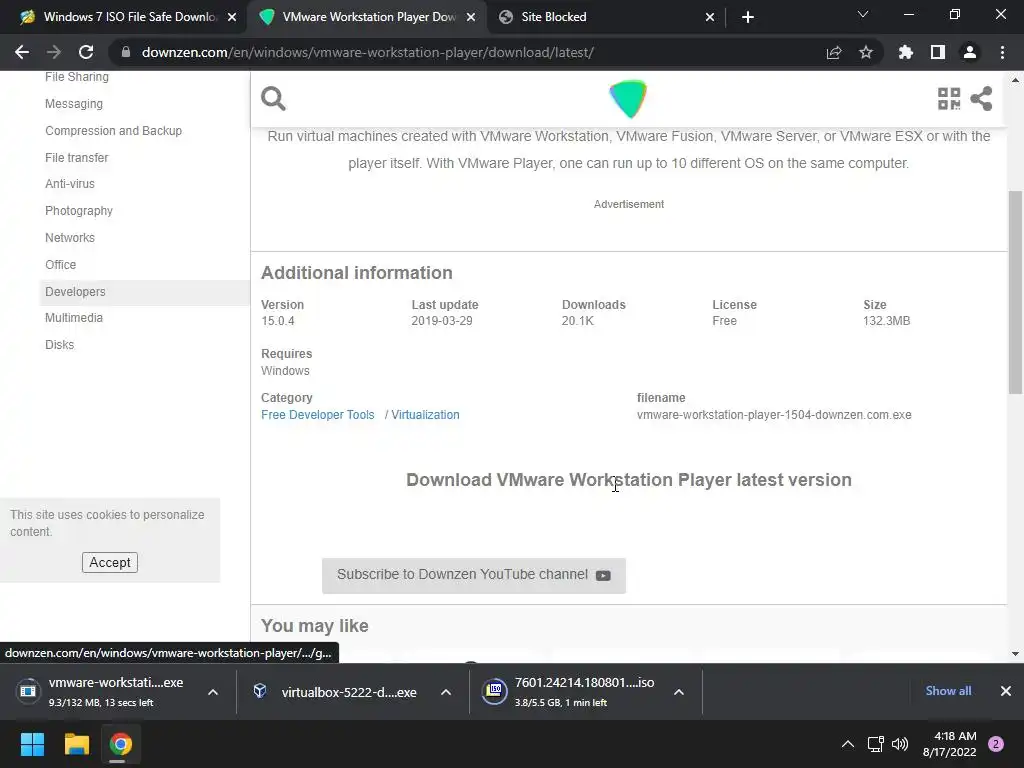Close the Site Blocked tab
This screenshot has width=1024, height=768.
click(710, 17)
